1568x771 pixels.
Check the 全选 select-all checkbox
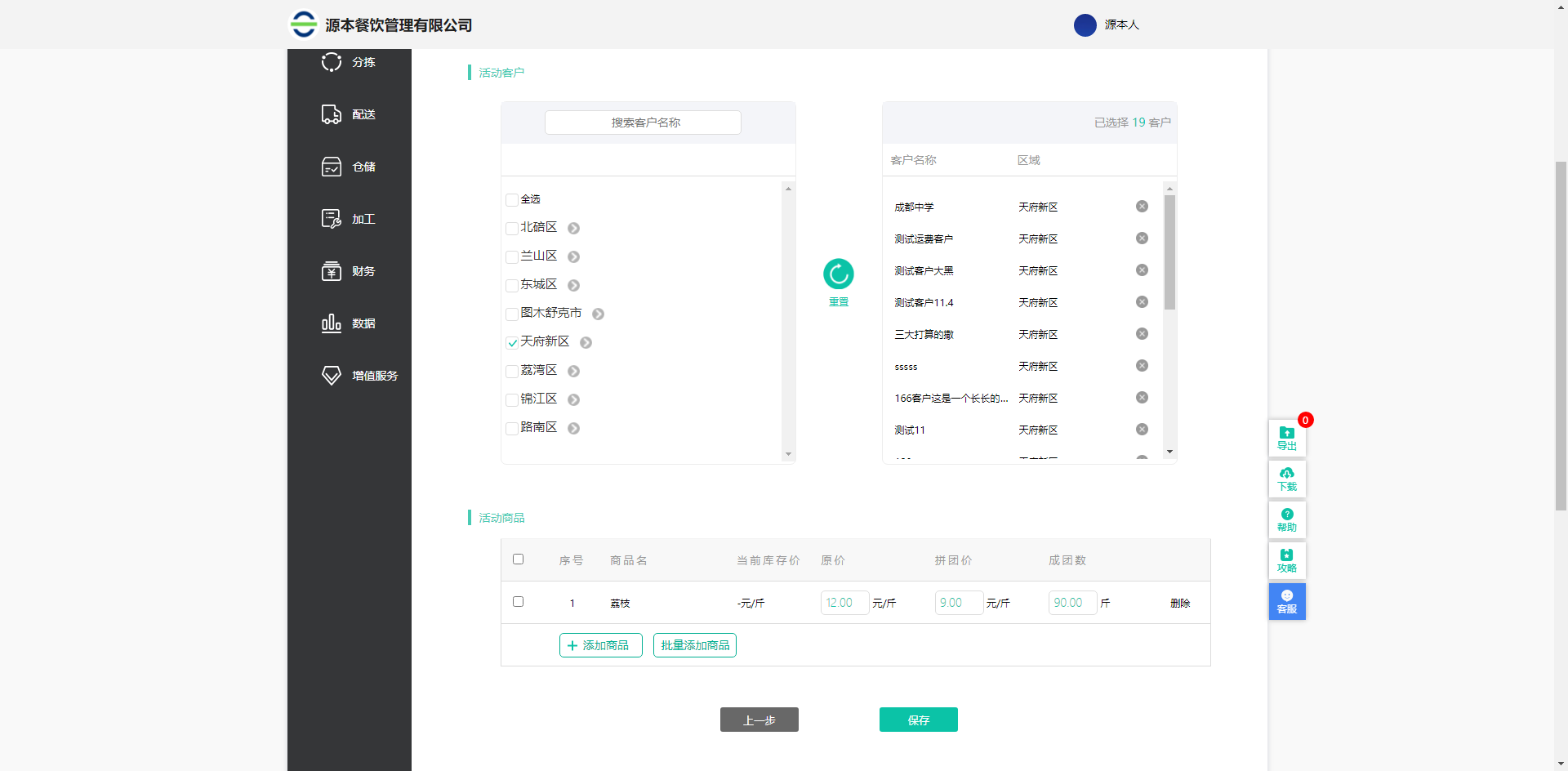click(512, 198)
